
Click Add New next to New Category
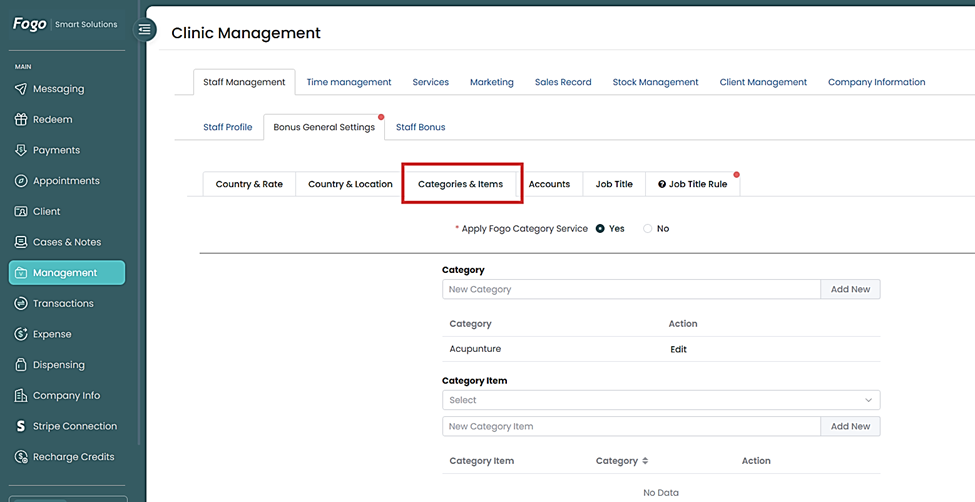pos(850,289)
